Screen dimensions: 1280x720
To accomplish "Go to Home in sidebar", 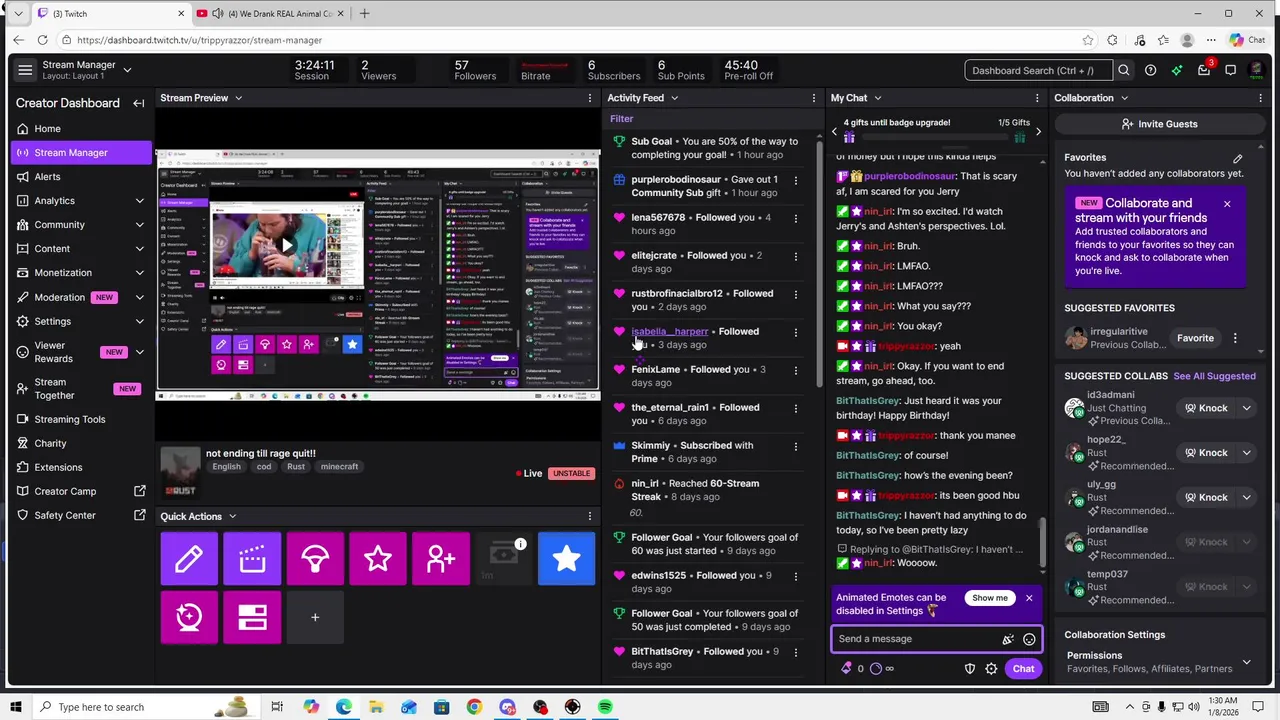I will click(47, 129).
